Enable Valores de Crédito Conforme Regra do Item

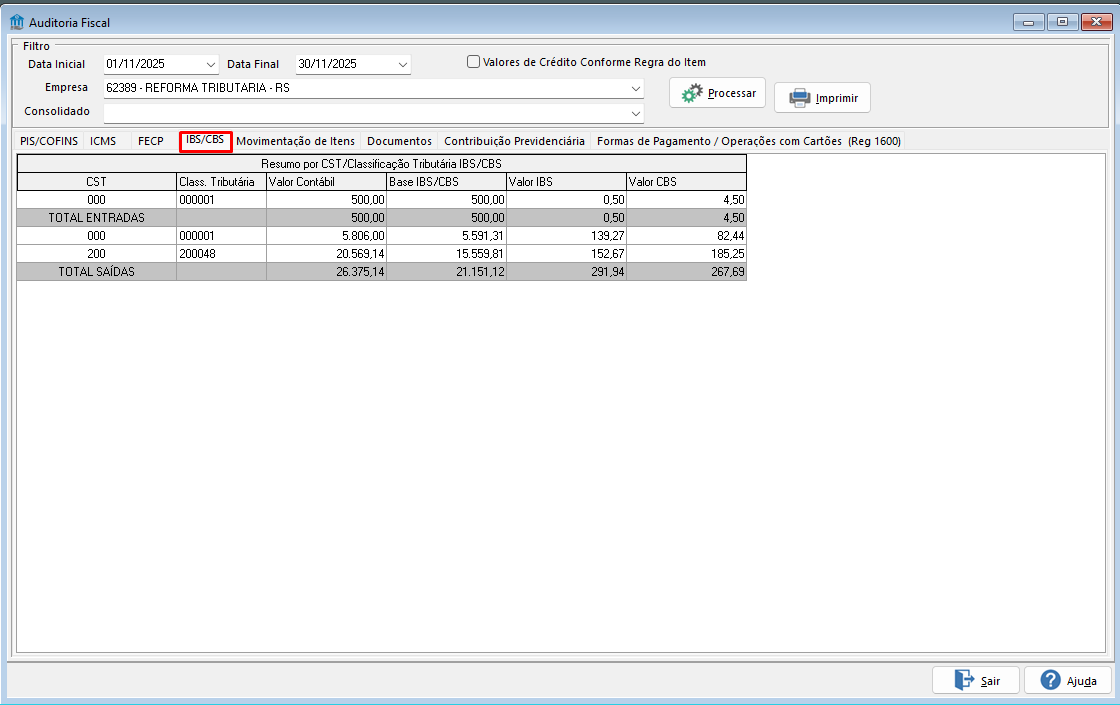473,62
